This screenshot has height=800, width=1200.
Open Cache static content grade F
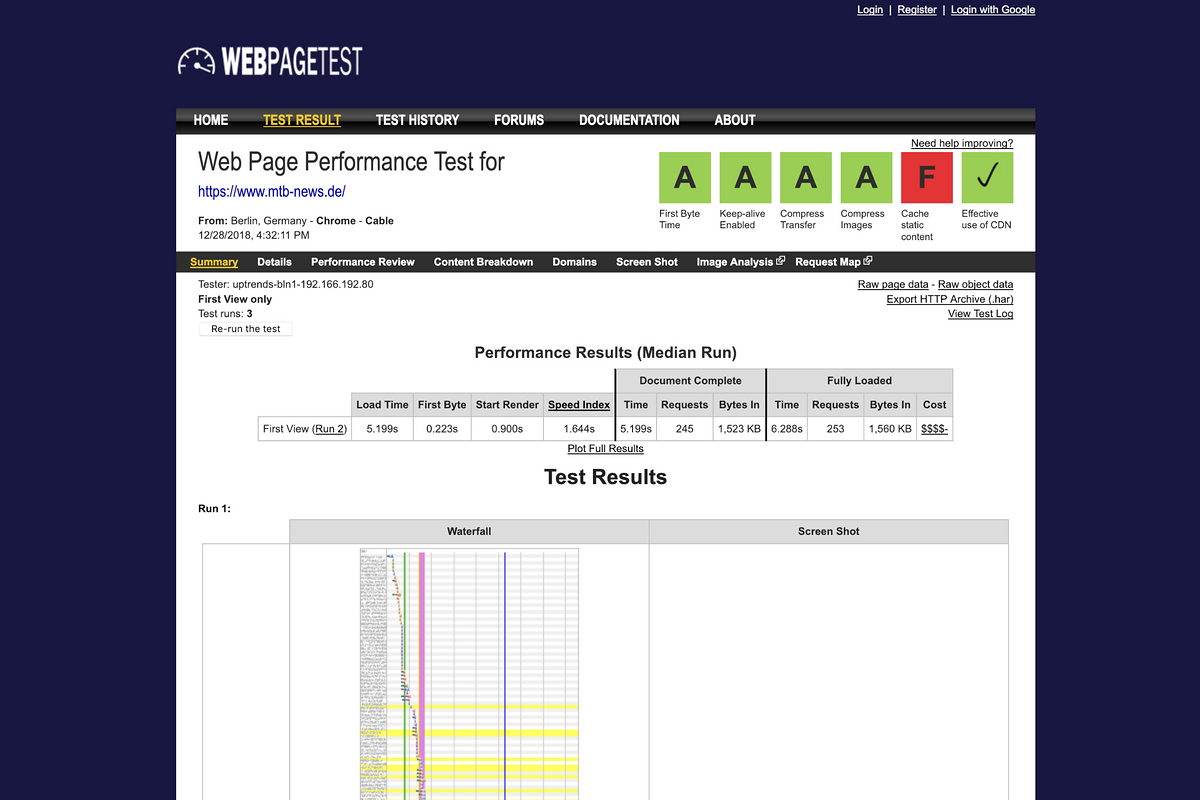click(x=927, y=178)
